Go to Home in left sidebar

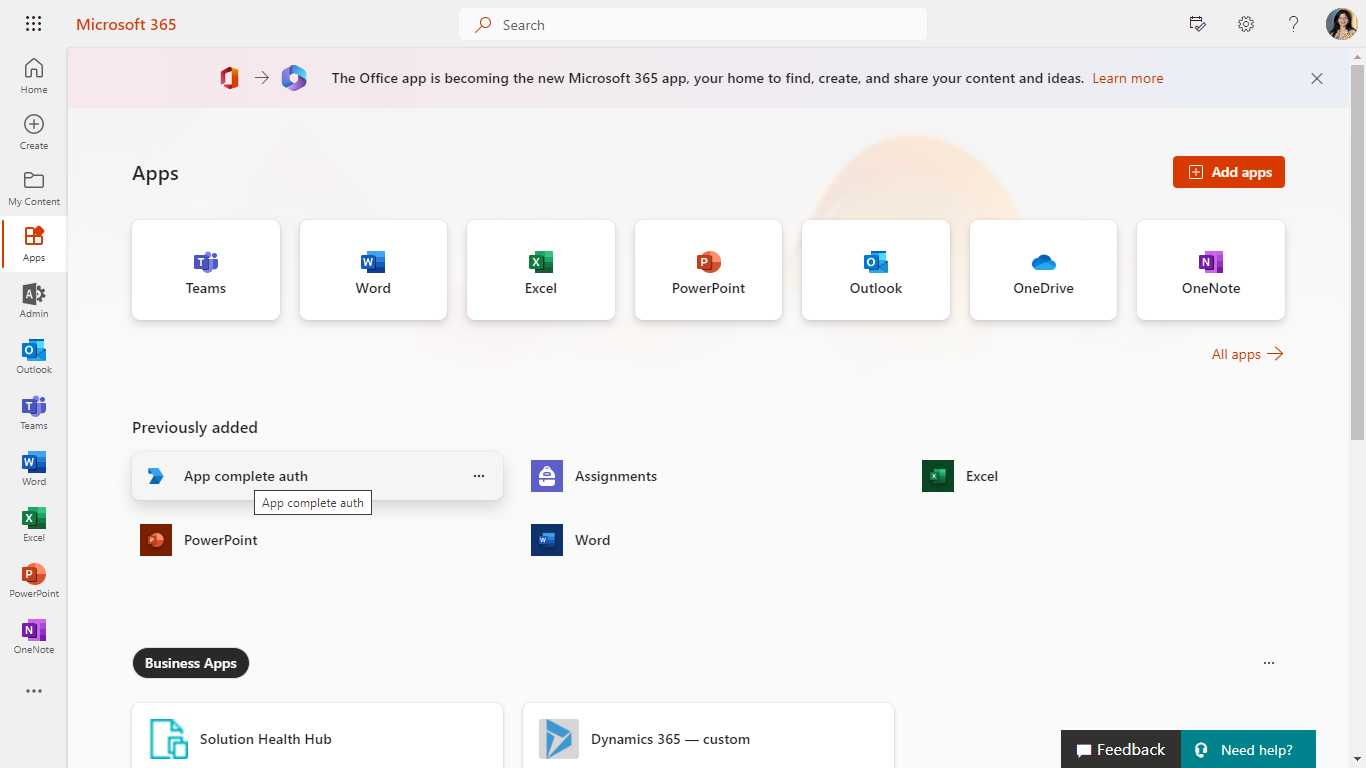pos(34,76)
